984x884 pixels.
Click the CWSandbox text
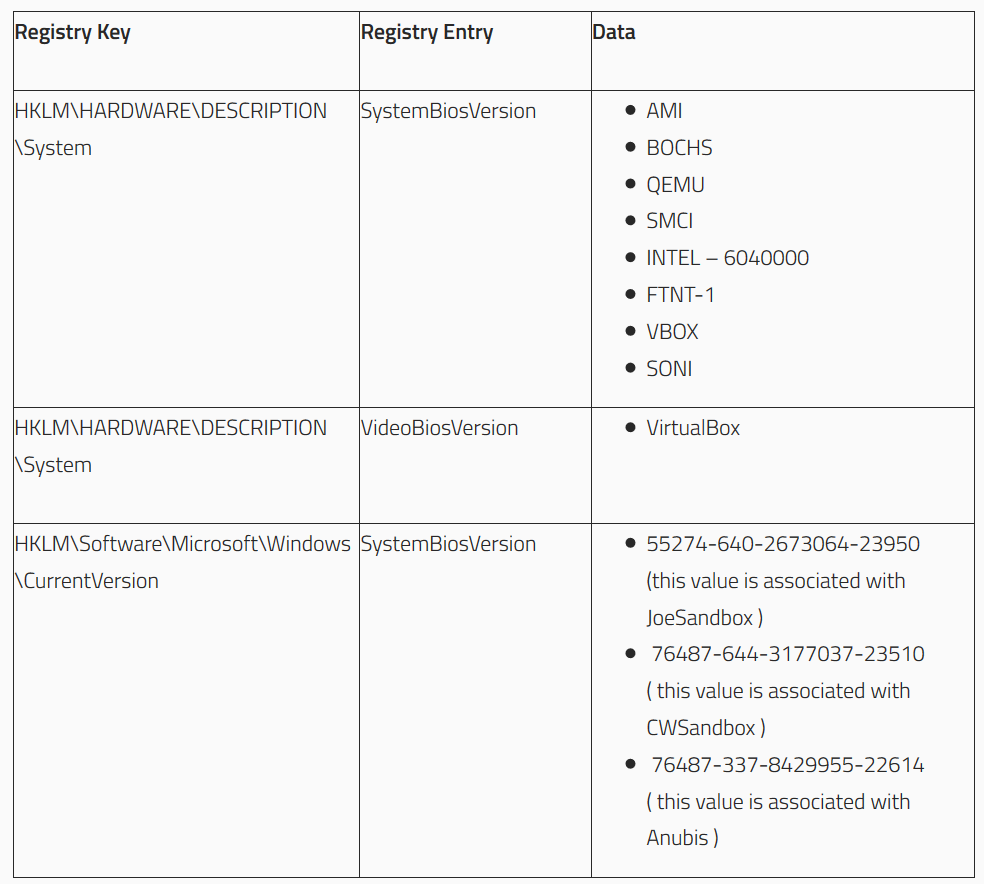click(x=700, y=728)
